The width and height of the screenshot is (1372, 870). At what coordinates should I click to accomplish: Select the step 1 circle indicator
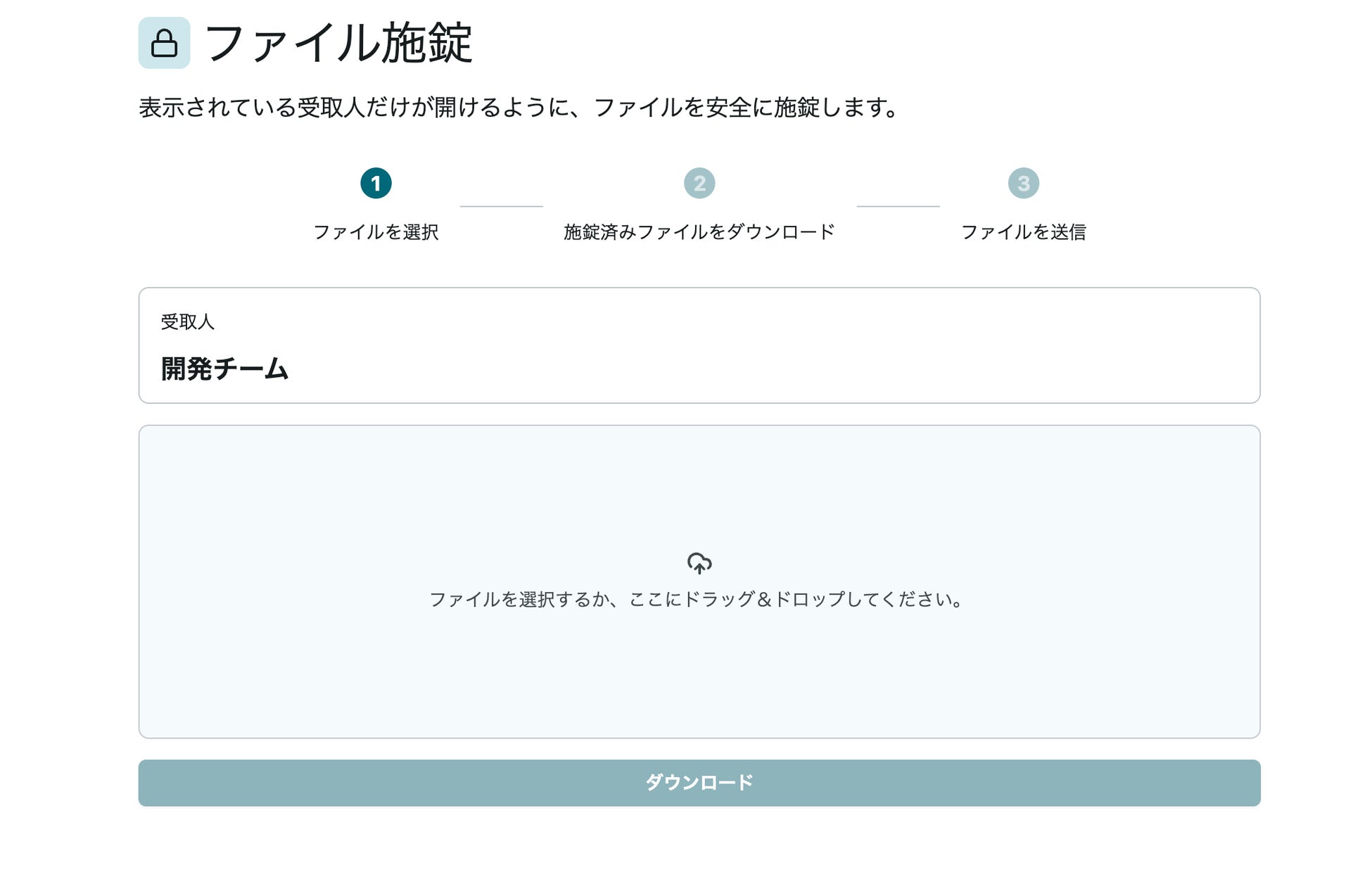click(x=376, y=184)
